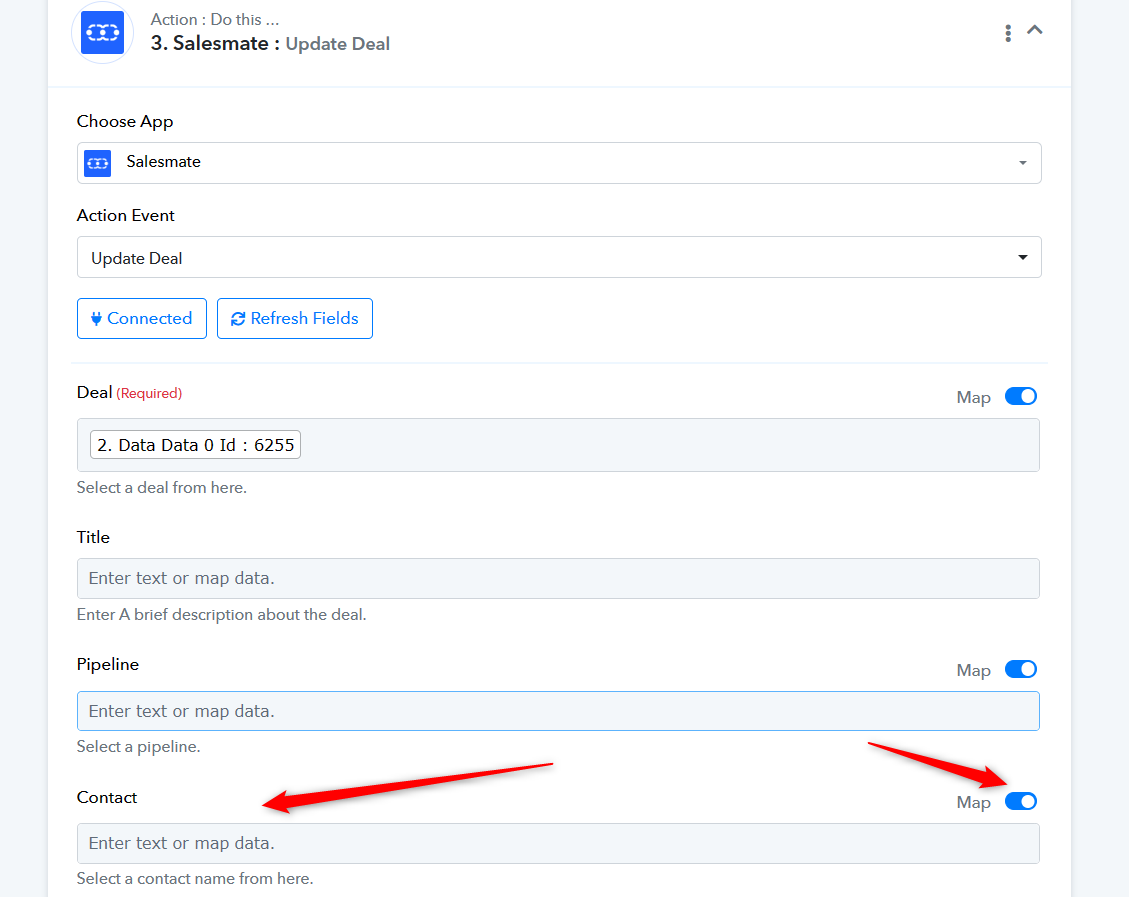Viewport: 1129px width, 897px height.
Task: Click the Salesmate app logo in step header
Action: tap(102, 33)
